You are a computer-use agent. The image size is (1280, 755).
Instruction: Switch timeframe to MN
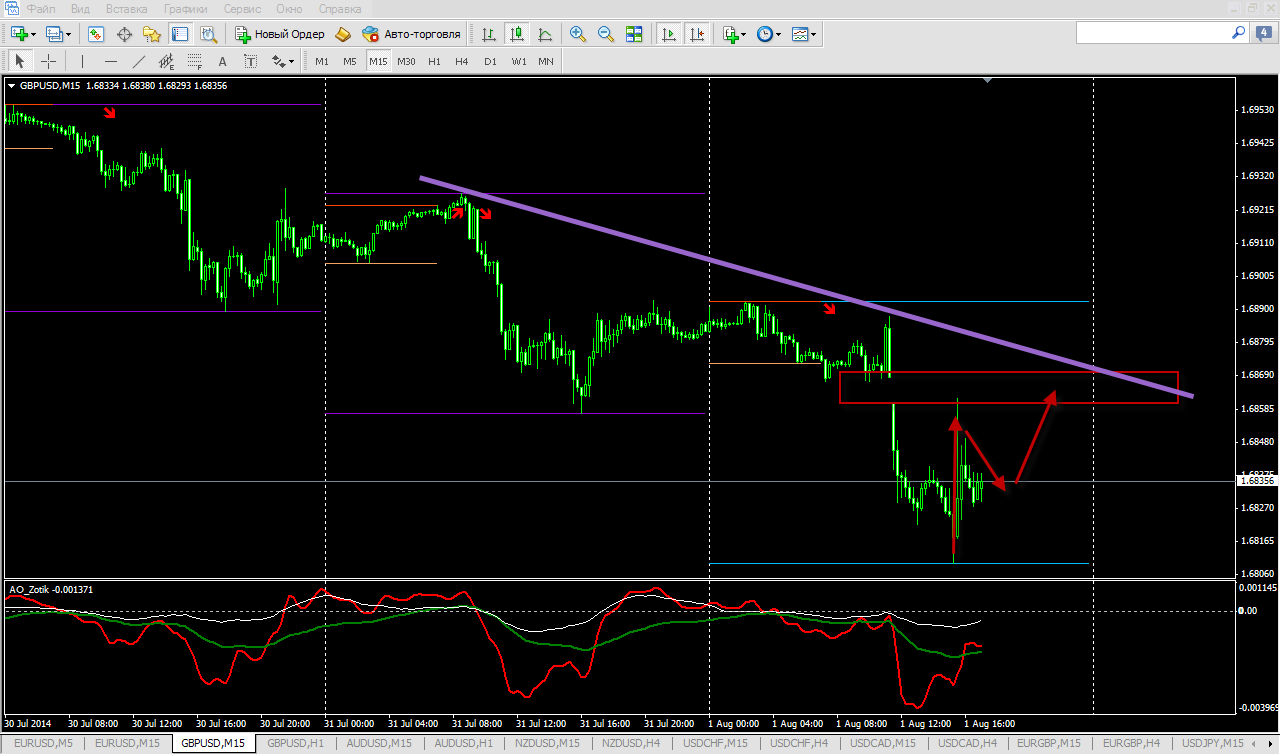coord(546,61)
